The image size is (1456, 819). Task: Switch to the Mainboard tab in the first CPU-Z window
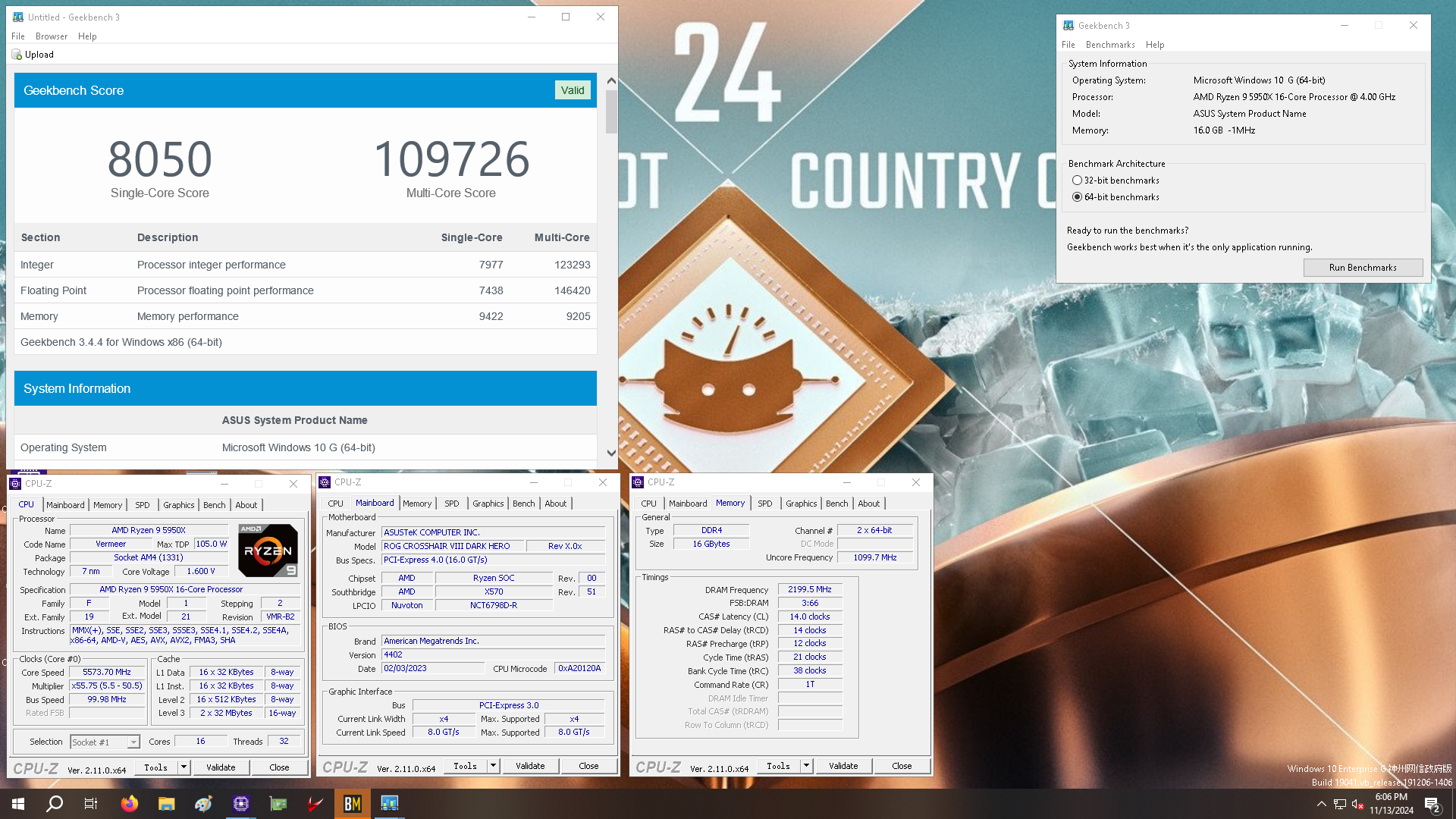[x=65, y=505]
